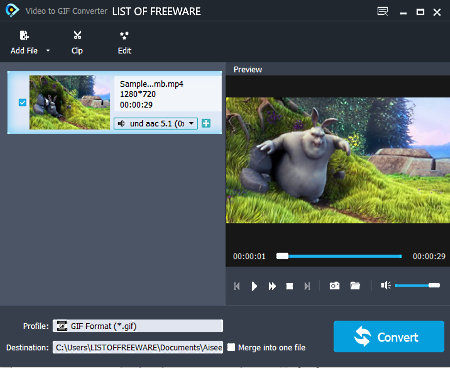Open the Add File dropdown arrow
The width and height of the screenshot is (450, 368).
[x=48, y=51]
